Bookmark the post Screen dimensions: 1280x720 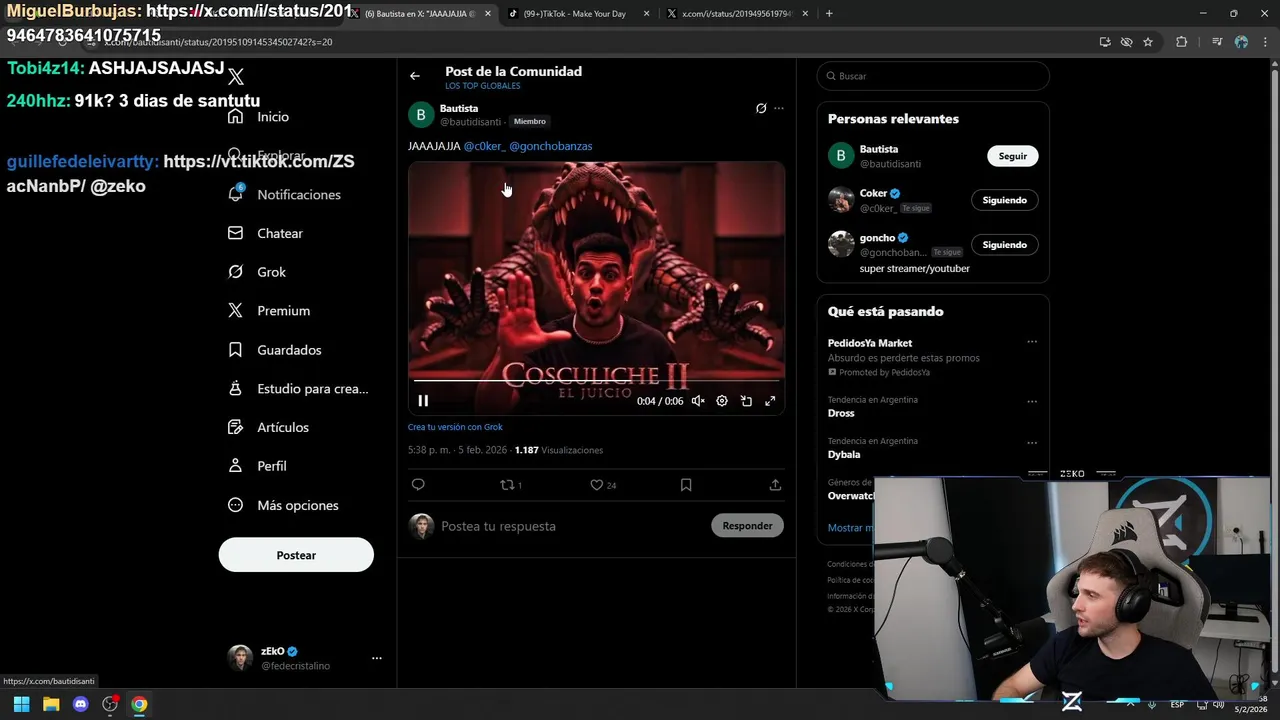click(686, 485)
